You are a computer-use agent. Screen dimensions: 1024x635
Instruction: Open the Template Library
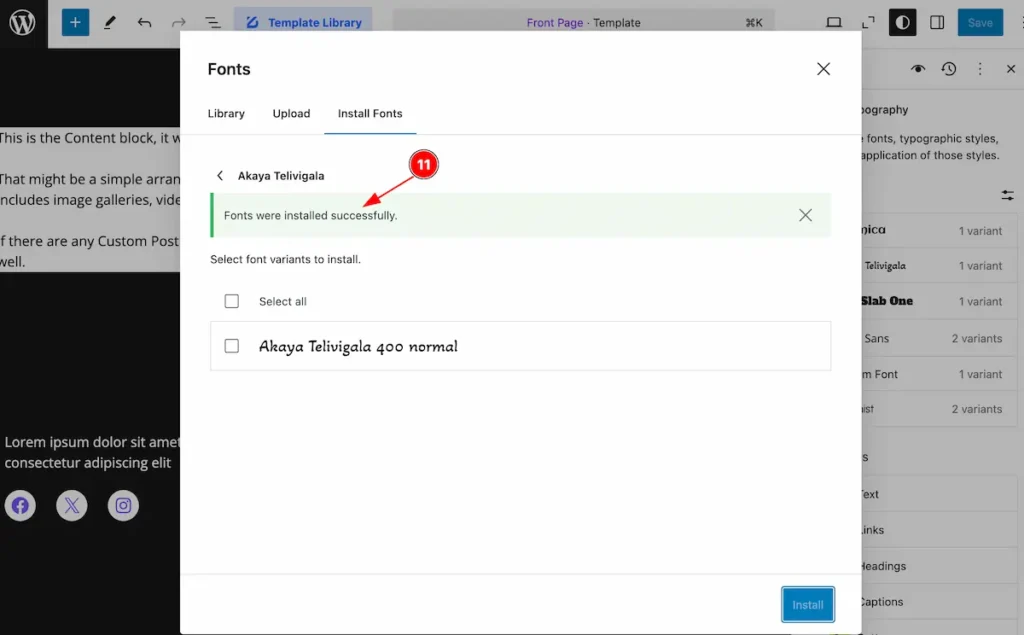[x=303, y=22]
